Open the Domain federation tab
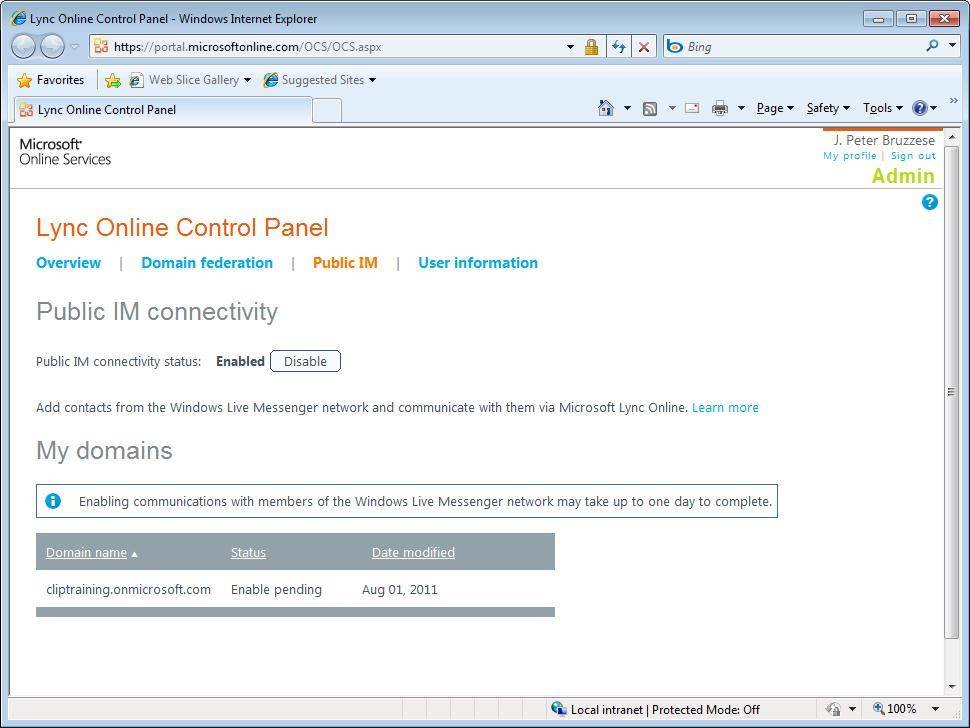This screenshot has width=970, height=728. [x=207, y=263]
